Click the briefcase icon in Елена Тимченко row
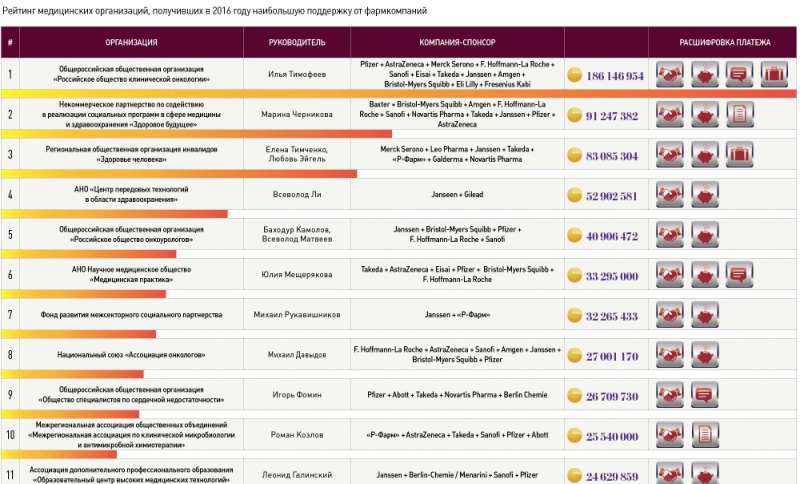 pyautogui.click(x=739, y=155)
